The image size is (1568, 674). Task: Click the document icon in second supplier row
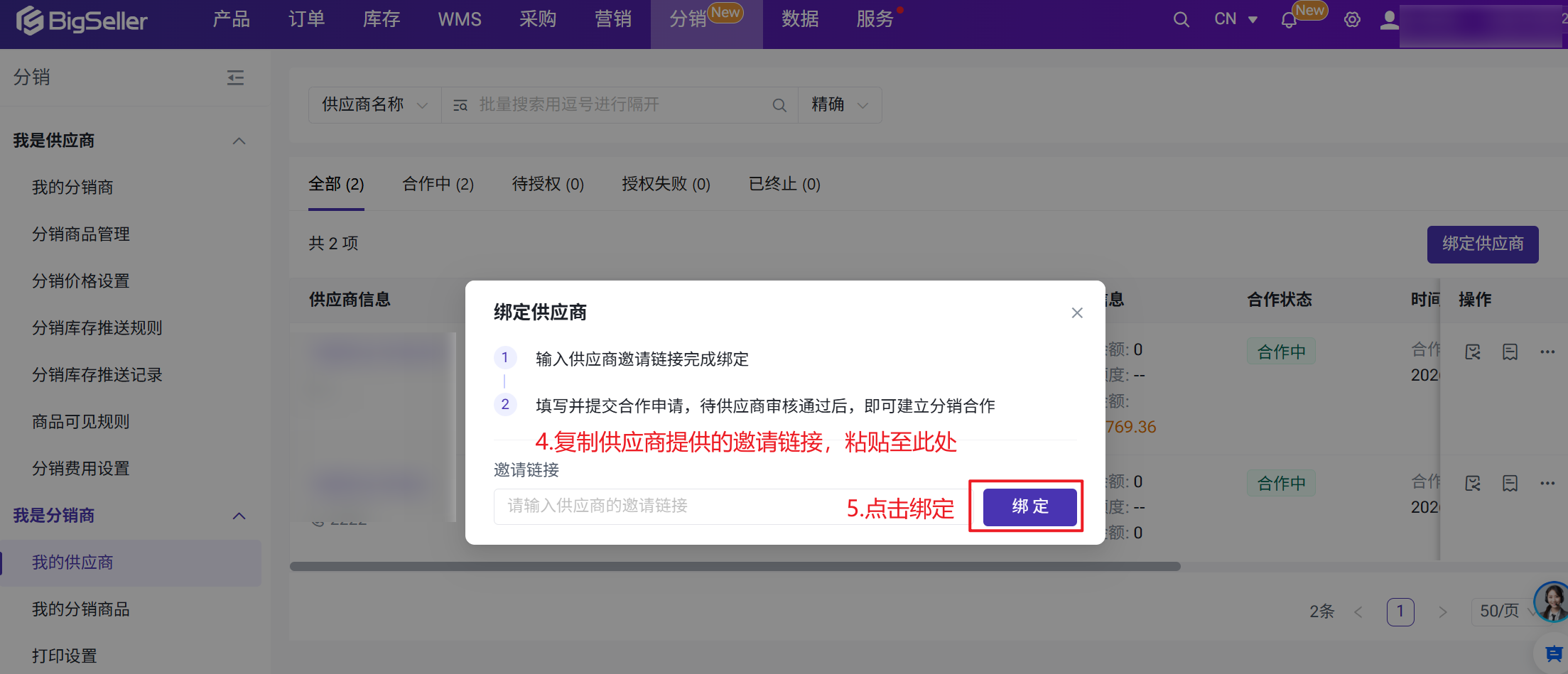tap(1510, 484)
